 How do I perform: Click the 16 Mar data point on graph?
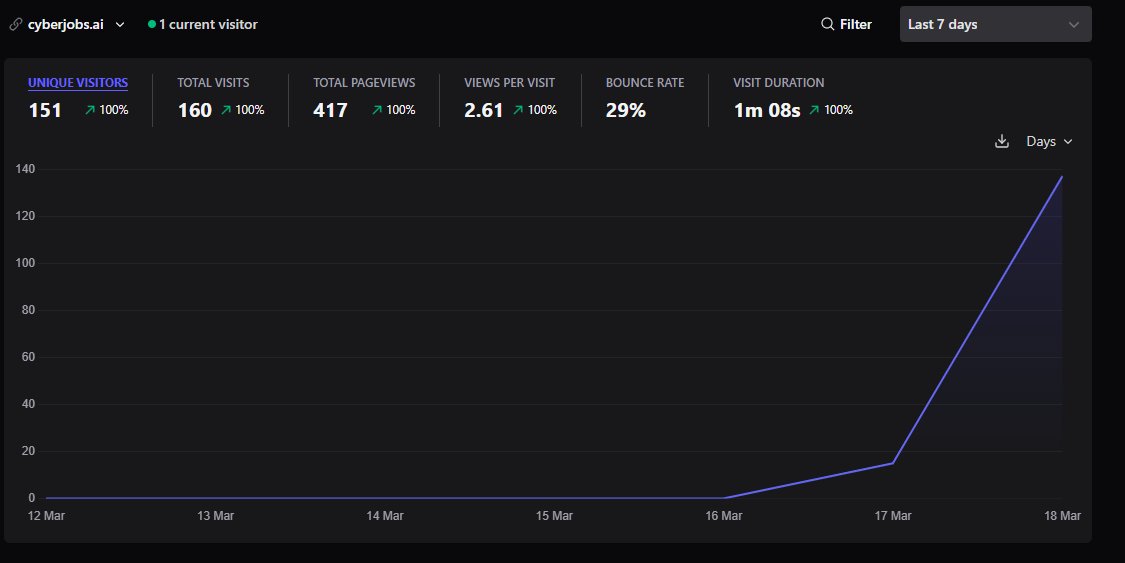pos(723,498)
